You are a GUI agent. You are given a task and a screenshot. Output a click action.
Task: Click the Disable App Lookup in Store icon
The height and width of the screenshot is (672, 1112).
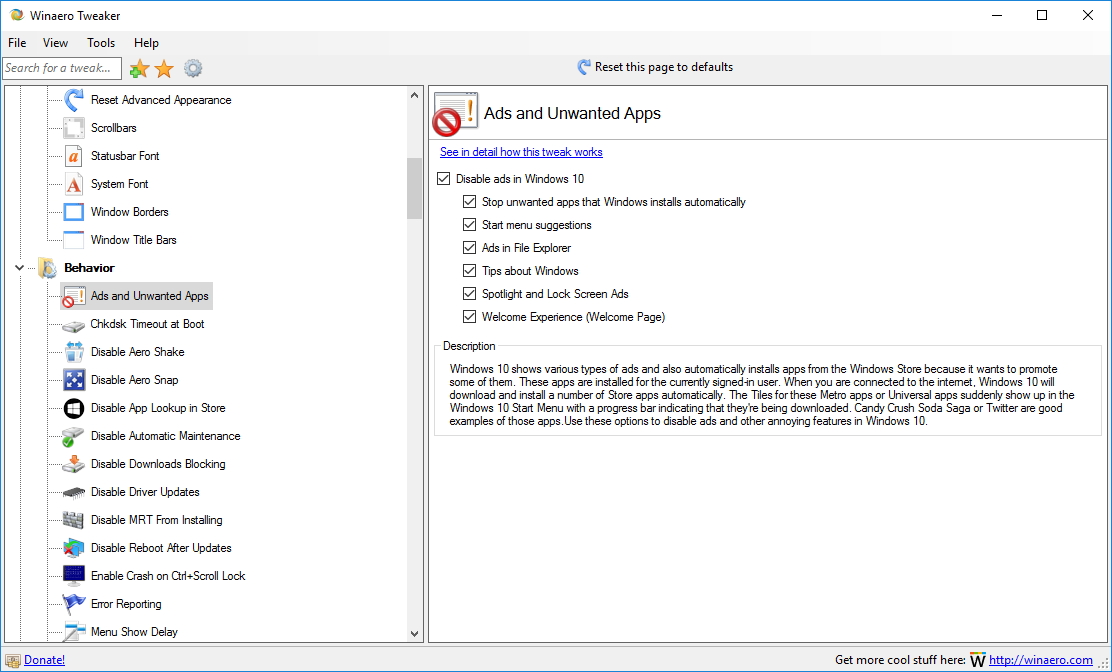coord(74,408)
